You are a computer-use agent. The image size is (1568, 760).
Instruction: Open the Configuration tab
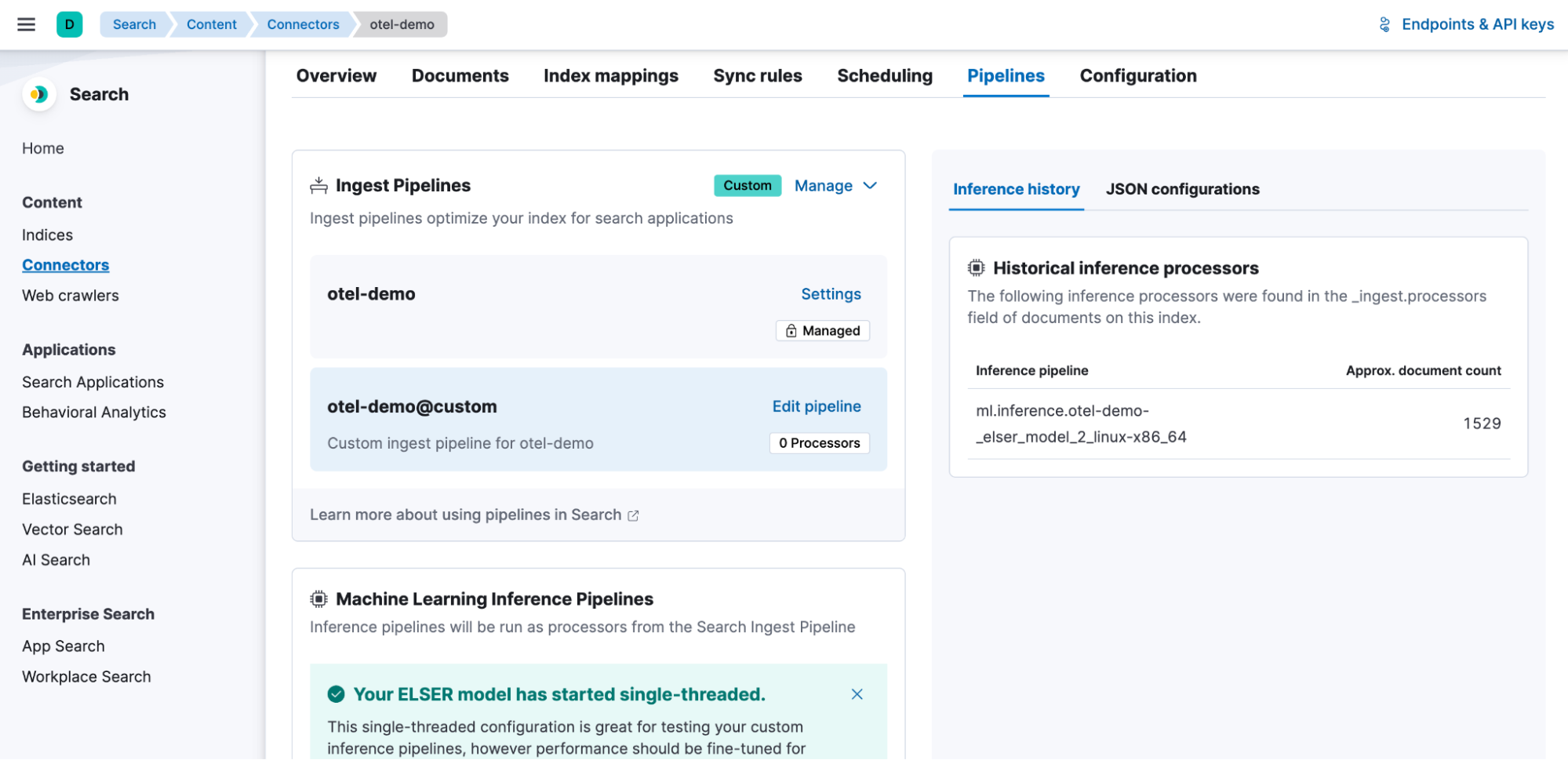[x=1137, y=76]
